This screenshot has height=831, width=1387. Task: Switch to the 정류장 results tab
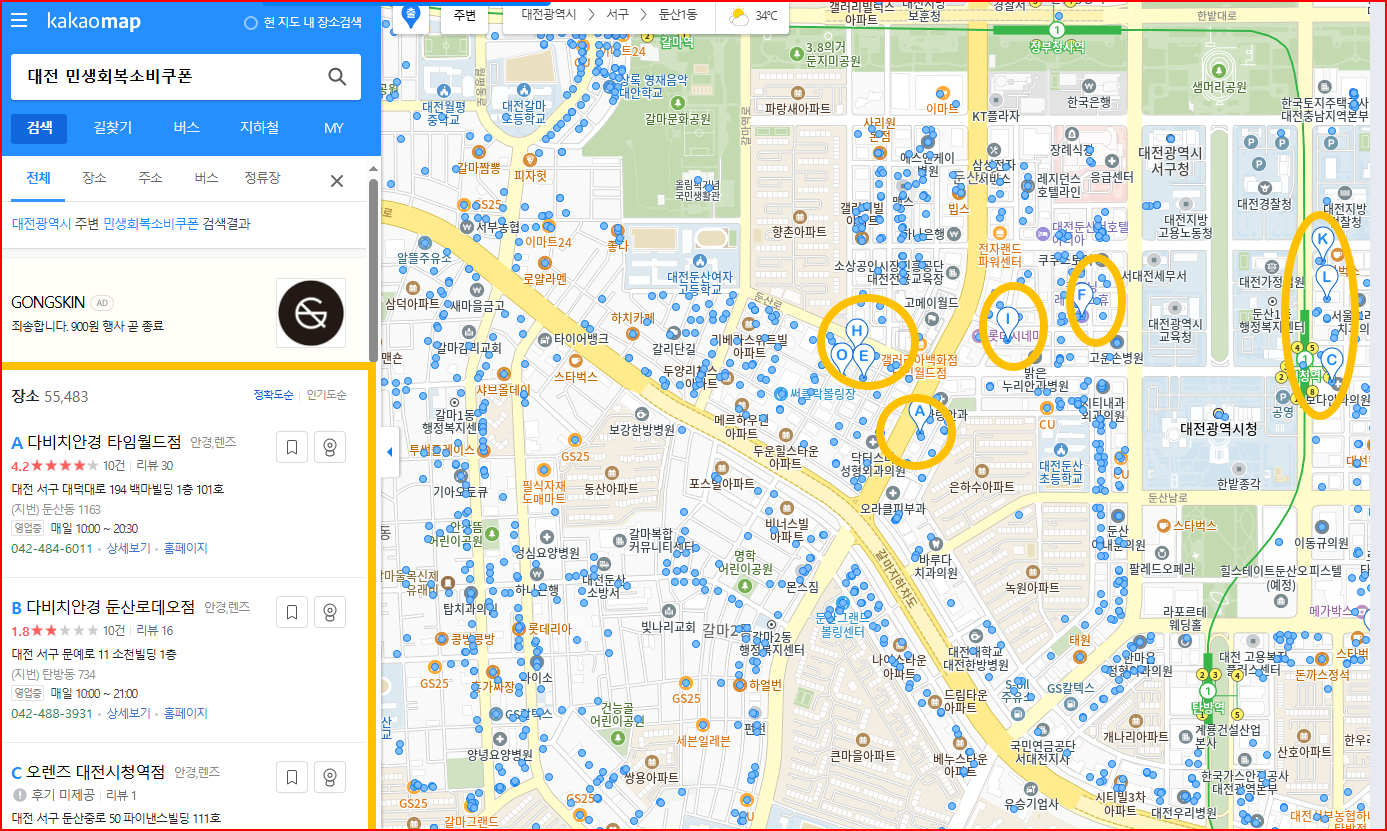pyautogui.click(x=262, y=178)
